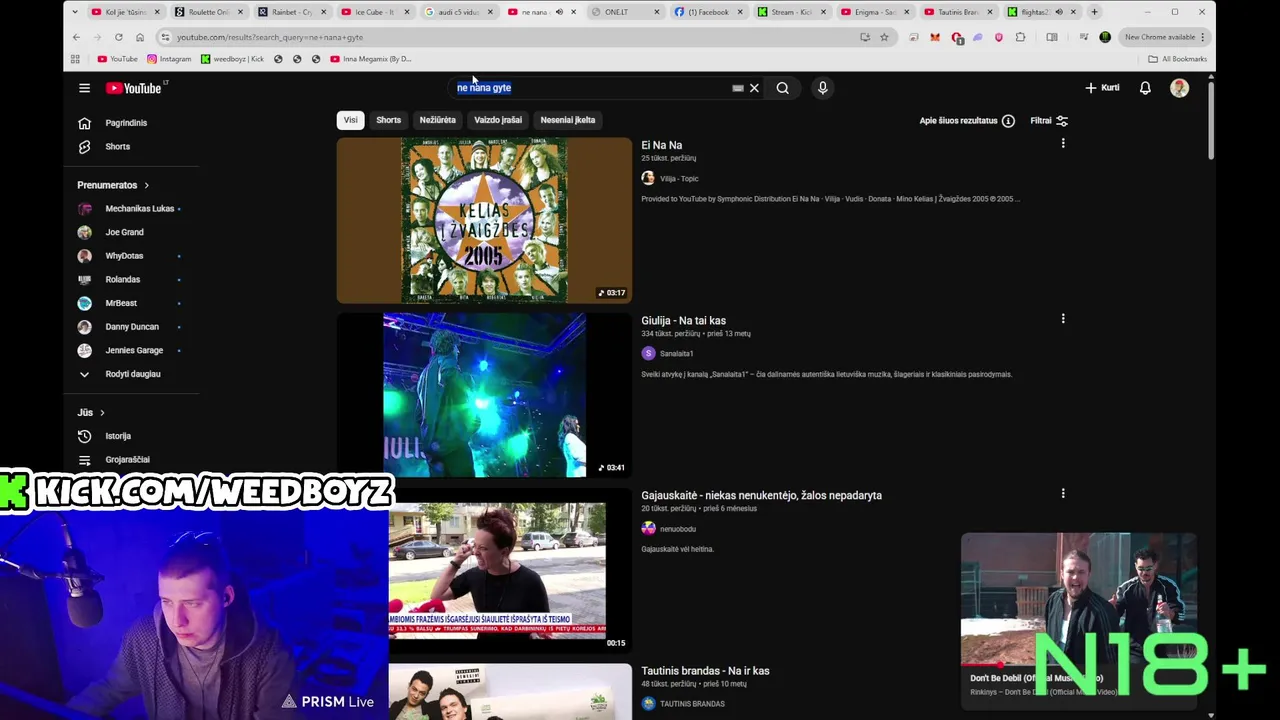Open Vilija - Topic channel
The image size is (1280, 720).
coord(679,179)
